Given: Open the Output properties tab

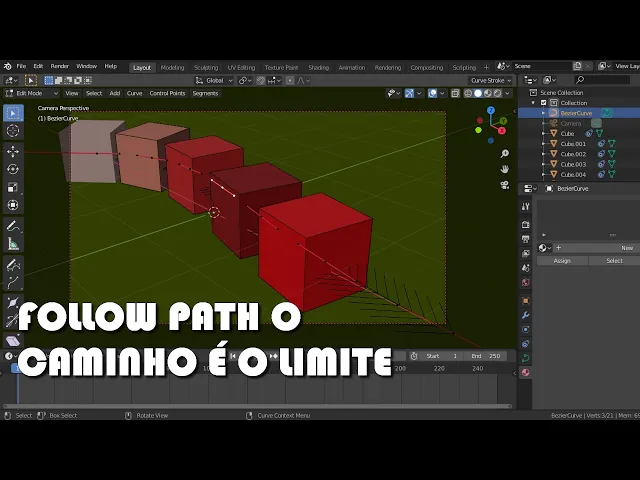Looking at the screenshot, I should (526, 239).
